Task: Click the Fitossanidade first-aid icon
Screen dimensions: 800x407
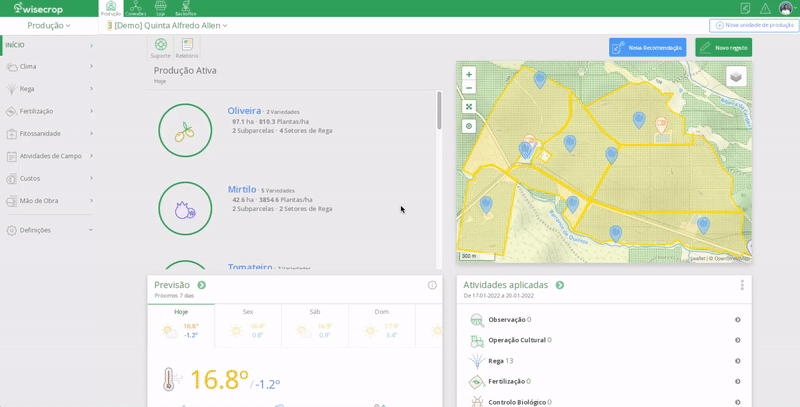Action: pos(11,134)
